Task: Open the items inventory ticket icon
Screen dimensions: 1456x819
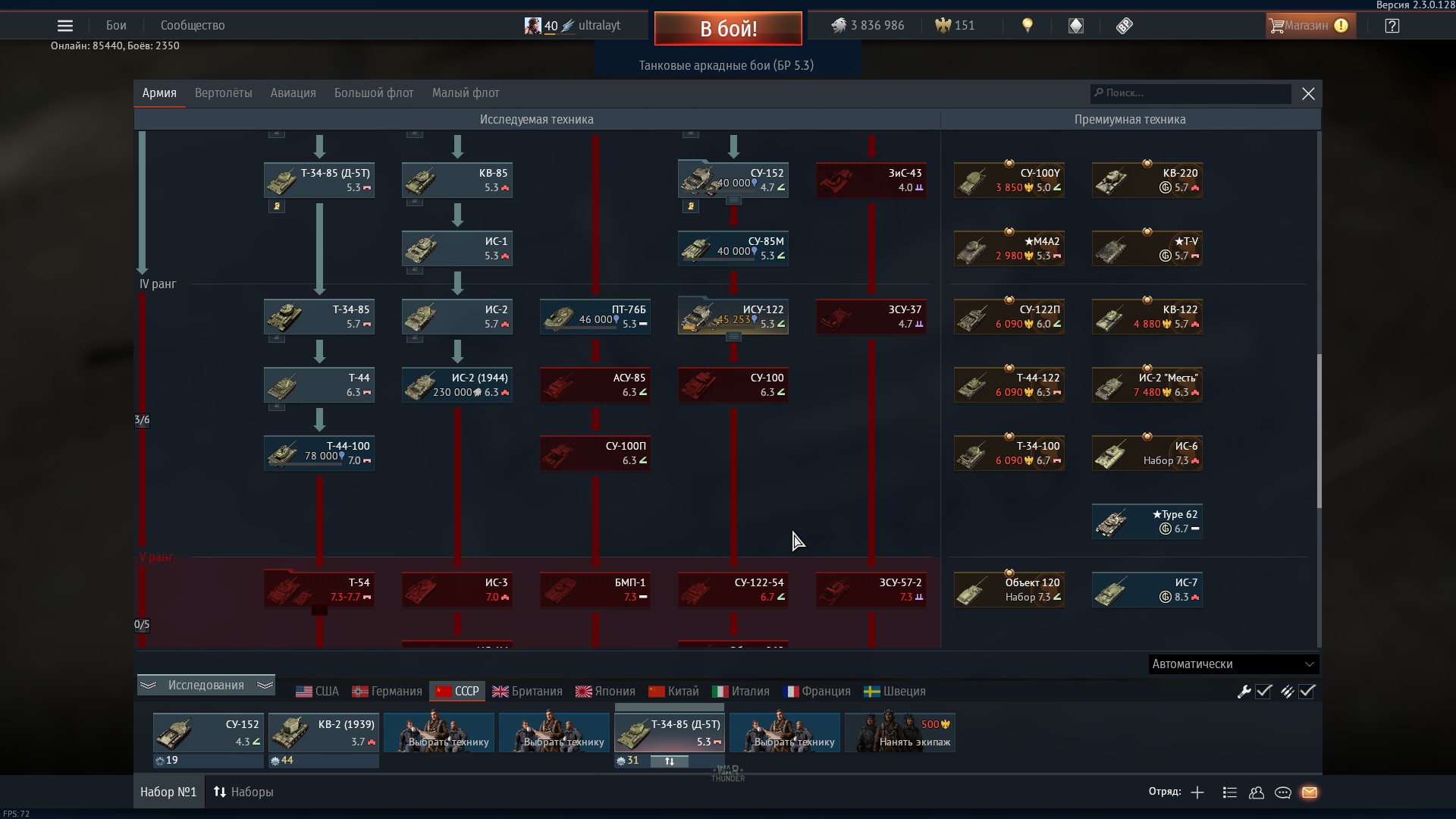Action: click(x=1125, y=26)
